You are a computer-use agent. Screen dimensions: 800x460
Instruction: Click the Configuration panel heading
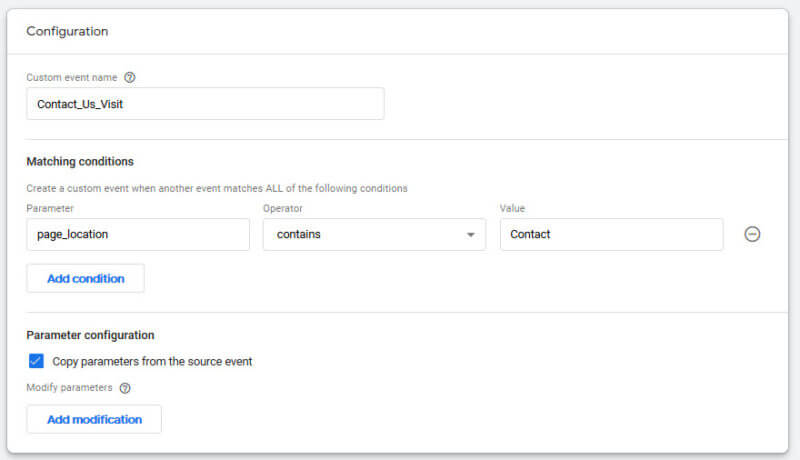tap(67, 31)
